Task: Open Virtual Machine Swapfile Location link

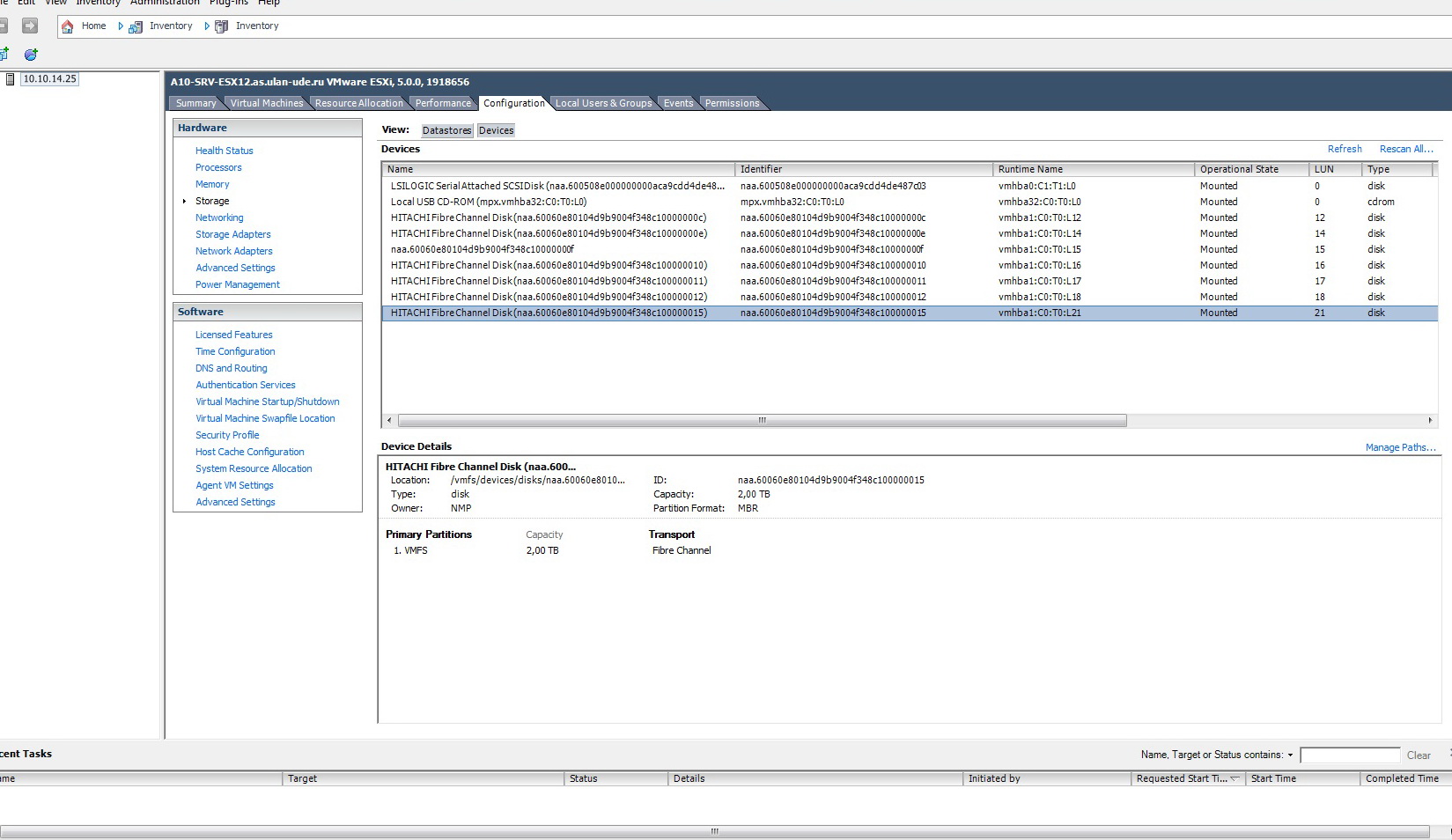Action: click(x=265, y=418)
